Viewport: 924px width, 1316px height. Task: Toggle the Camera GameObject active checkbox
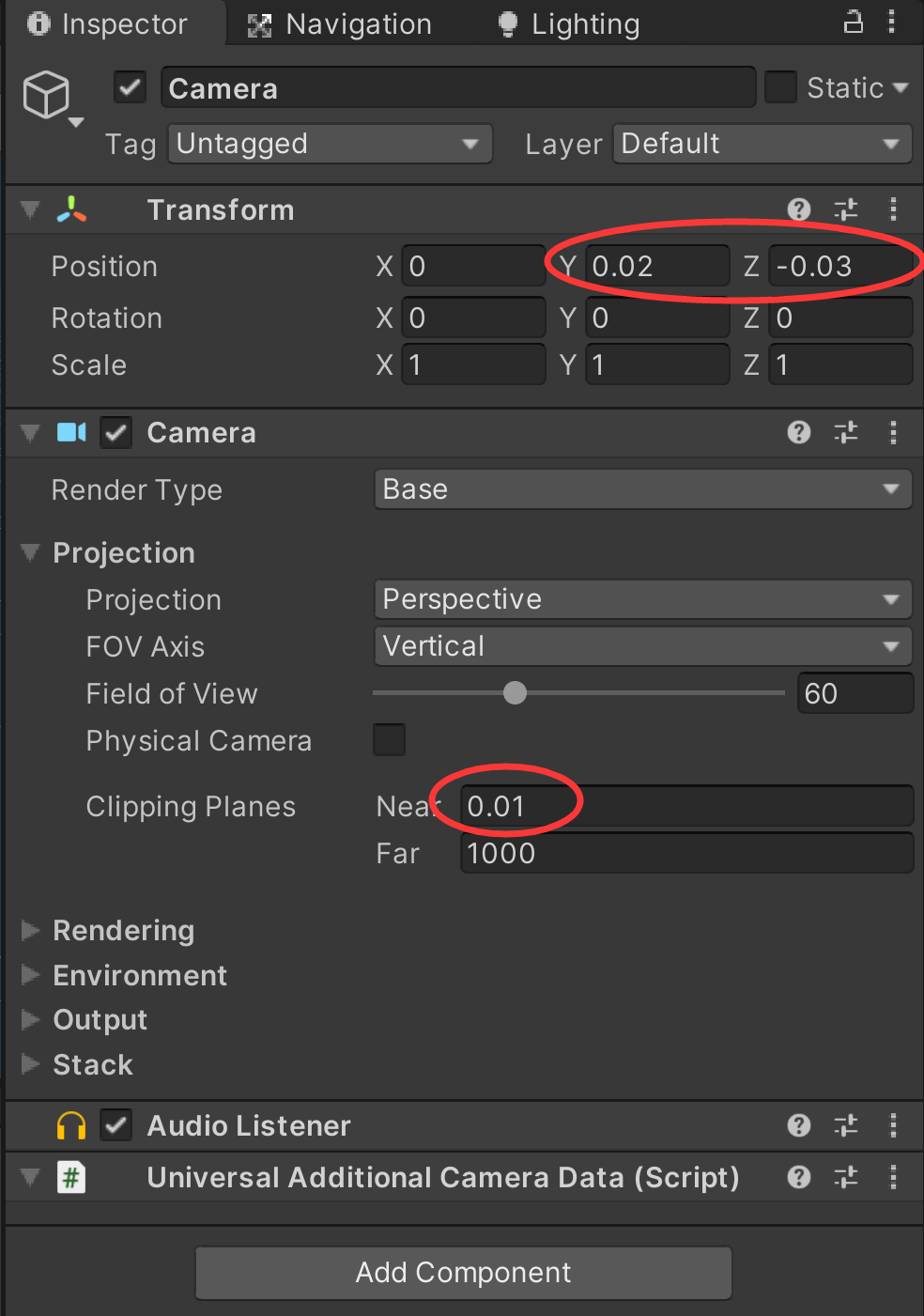pos(129,86)
